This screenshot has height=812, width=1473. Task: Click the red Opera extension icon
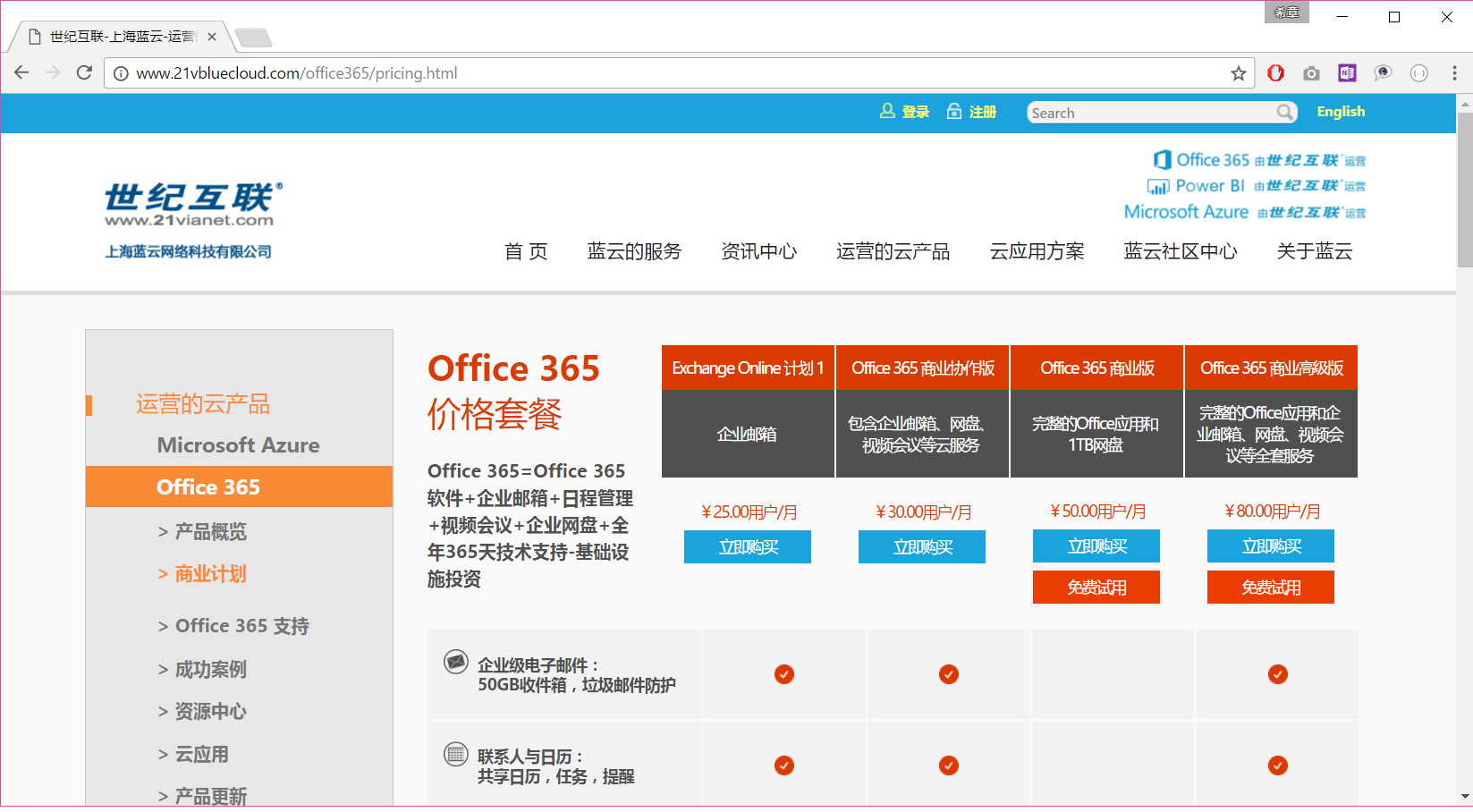[x=1275, y=73]
